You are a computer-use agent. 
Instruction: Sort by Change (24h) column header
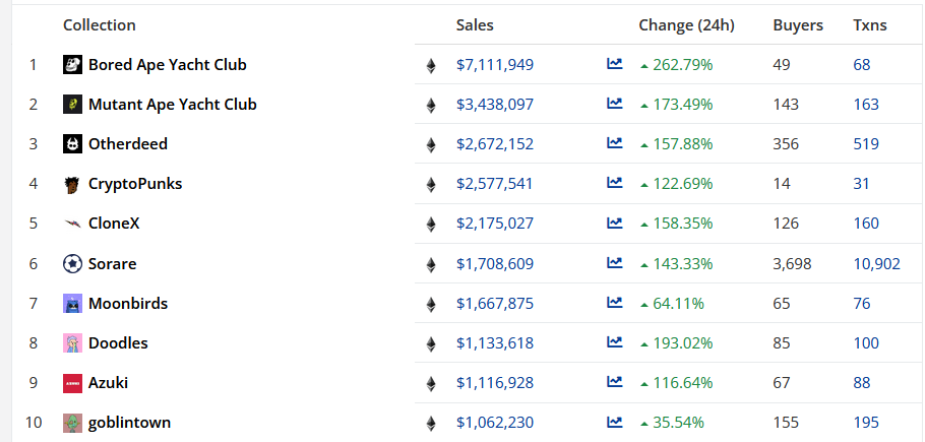click(x=686, y=25)
